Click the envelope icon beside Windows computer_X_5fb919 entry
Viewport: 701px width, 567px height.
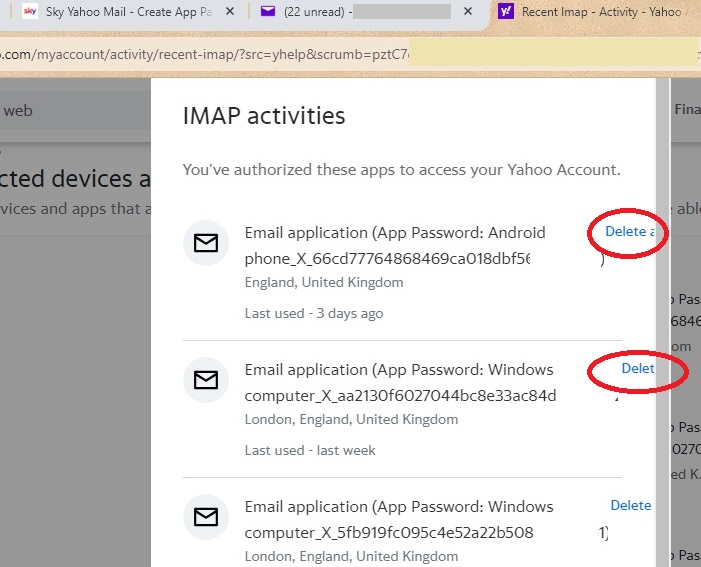206,517
